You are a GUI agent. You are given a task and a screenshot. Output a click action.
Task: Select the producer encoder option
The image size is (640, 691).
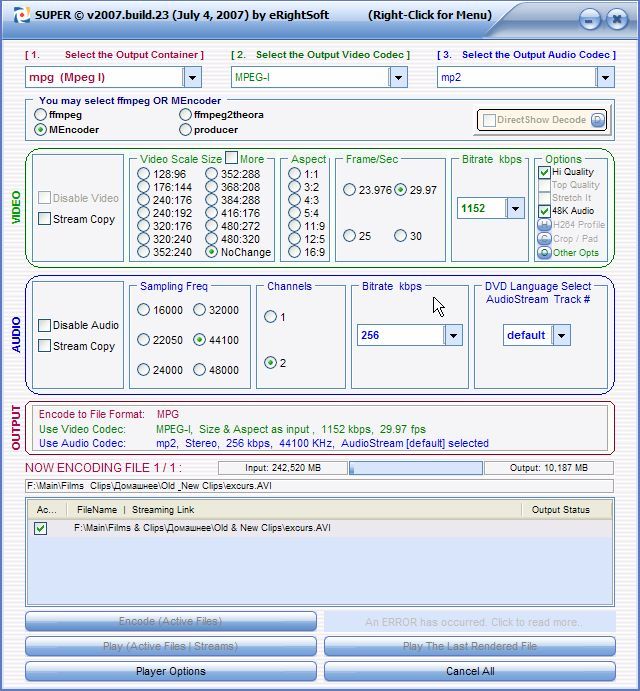[185, 130]
